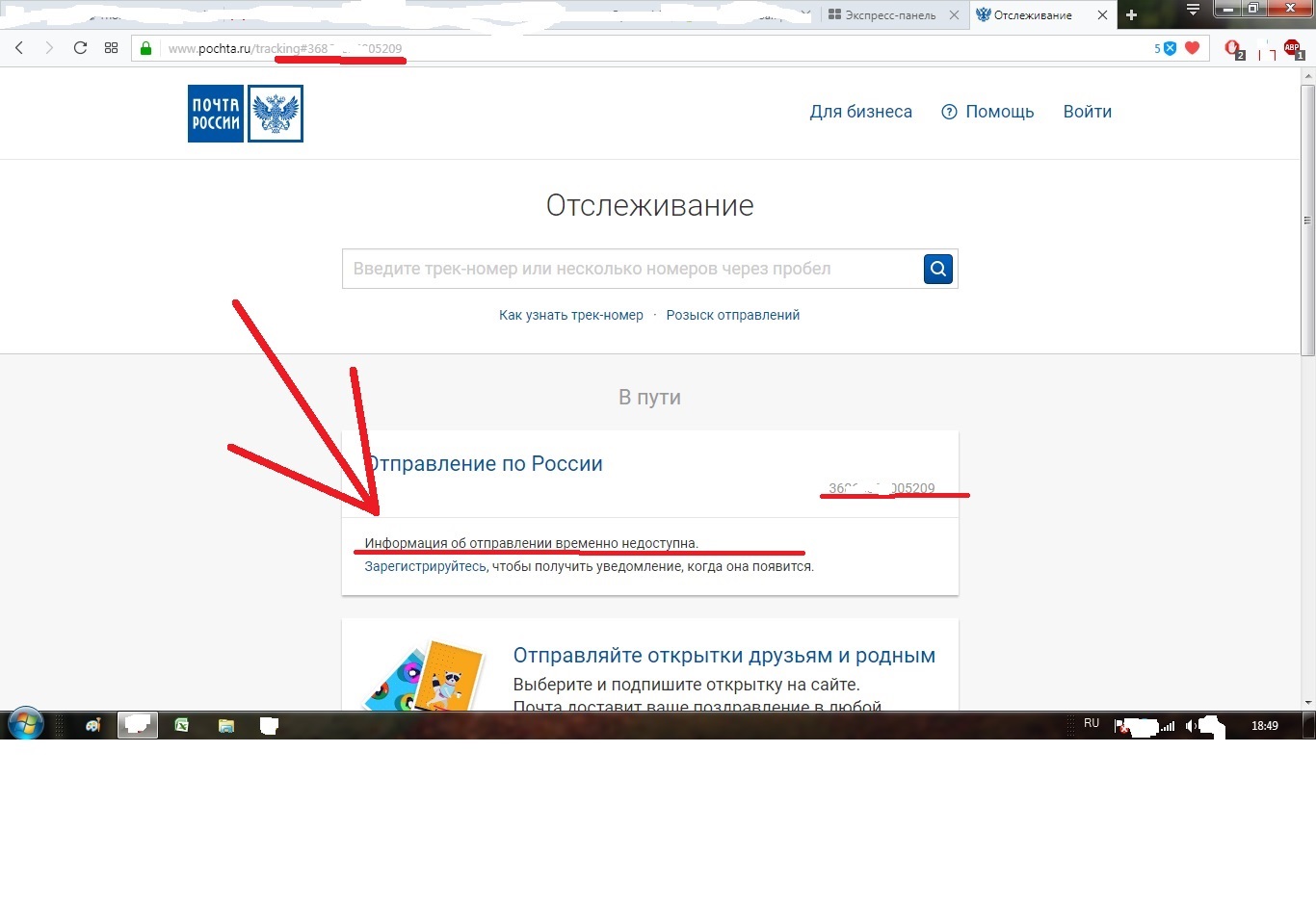The image size is (1316, 908).
Task: Reload the page with the refresh icon
Action: tap(80, 48)
